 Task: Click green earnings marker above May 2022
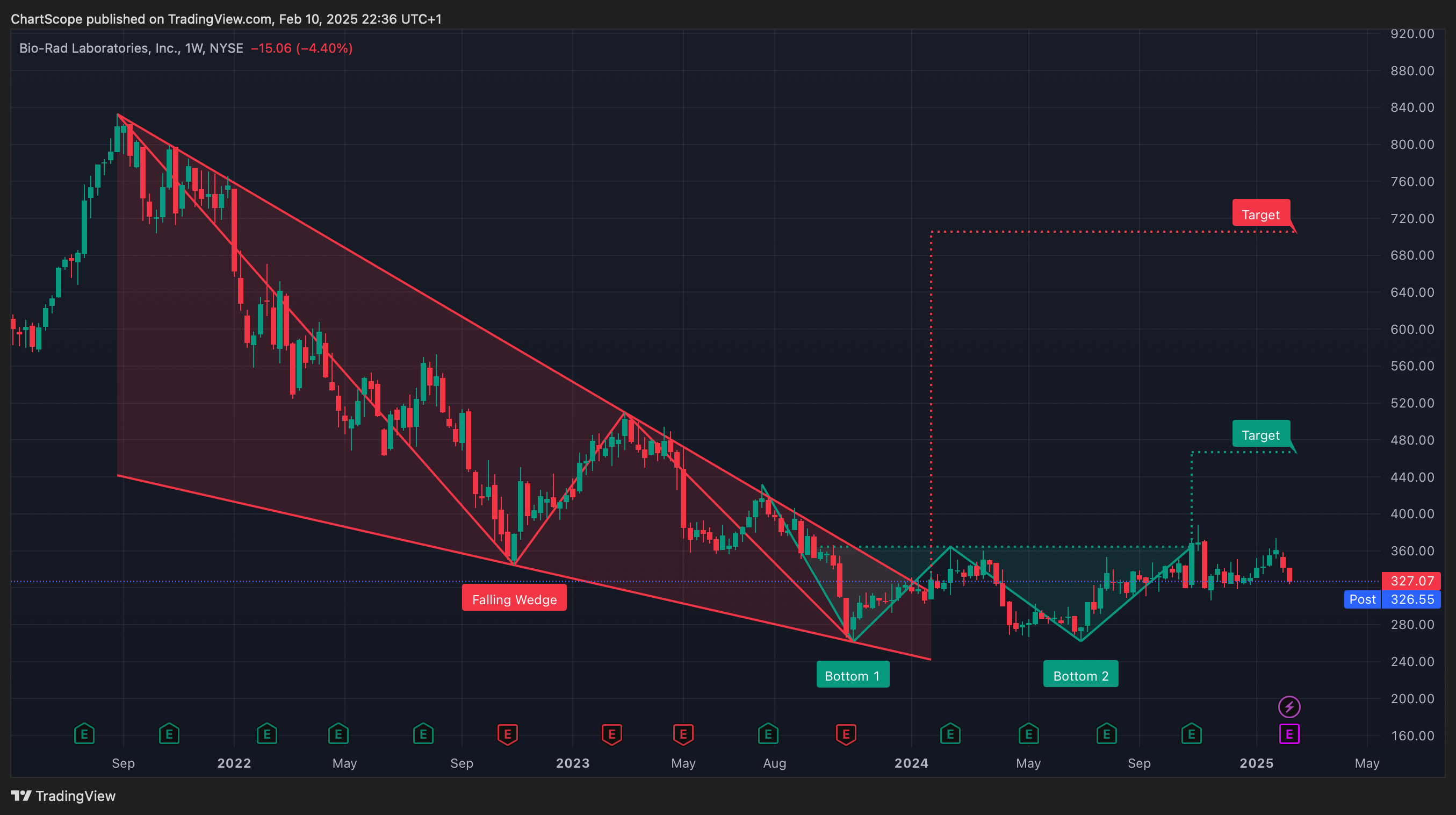coord(338,734)
